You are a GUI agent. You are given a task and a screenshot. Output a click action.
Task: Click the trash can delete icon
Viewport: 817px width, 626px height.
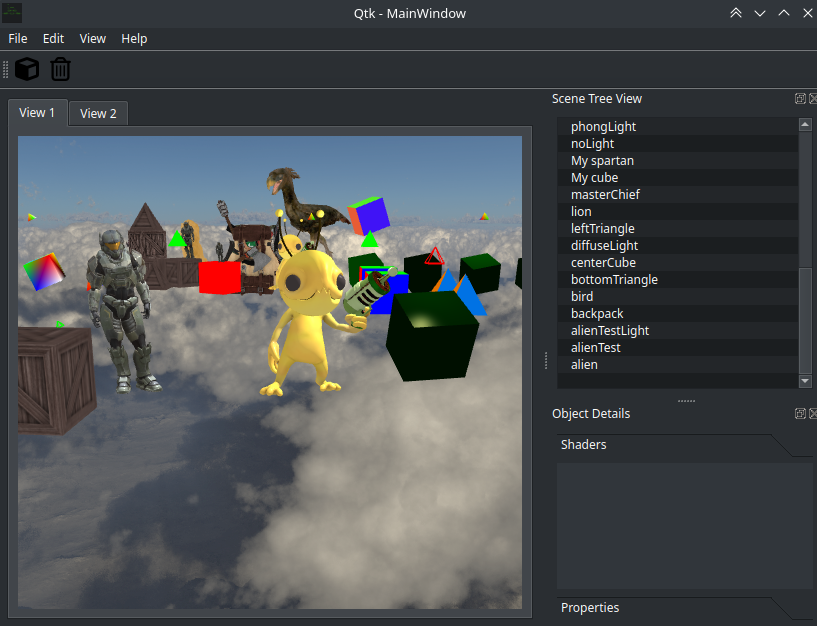point(60,69)
